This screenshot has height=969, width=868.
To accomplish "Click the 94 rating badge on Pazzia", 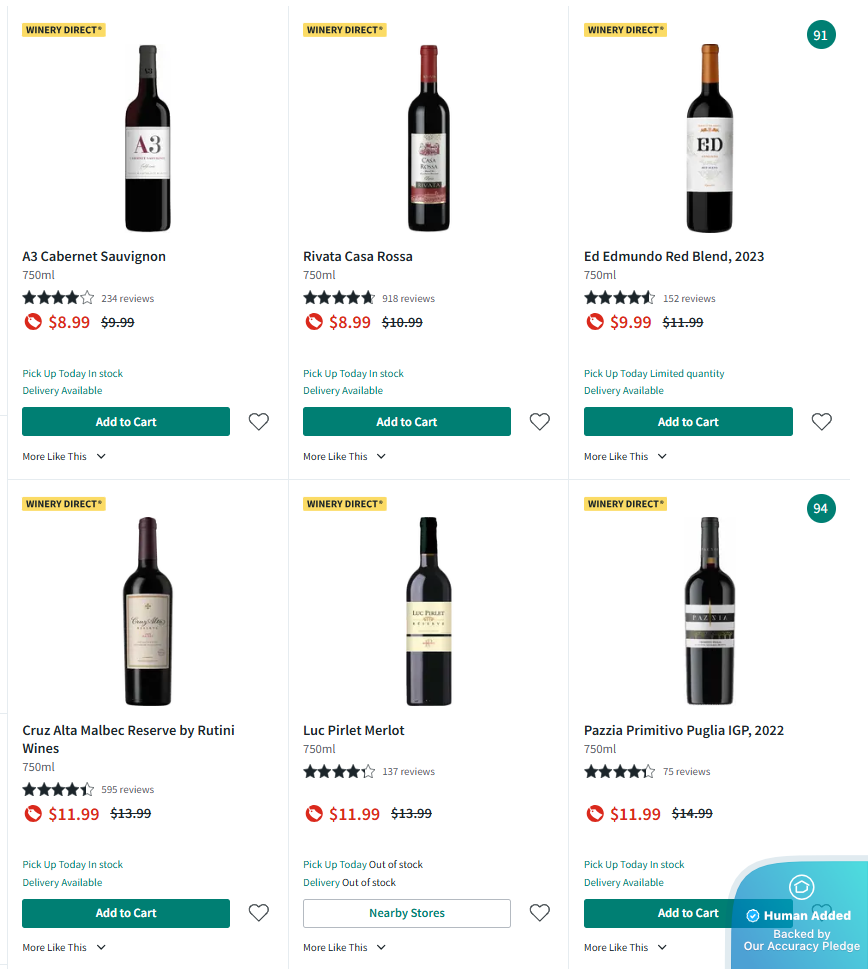I will (x=821, y=509).
